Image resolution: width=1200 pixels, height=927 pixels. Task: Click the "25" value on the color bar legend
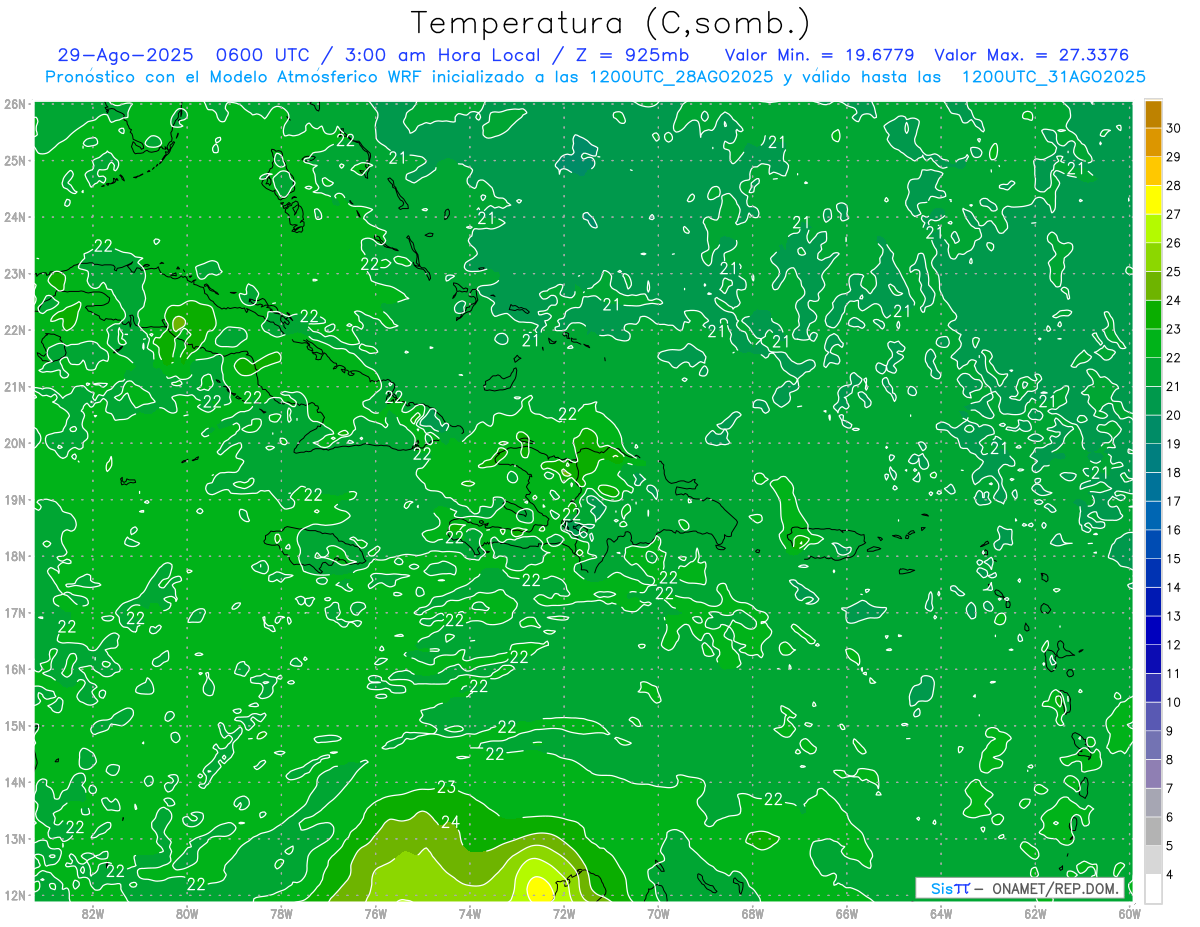[x=1174, y=272]
